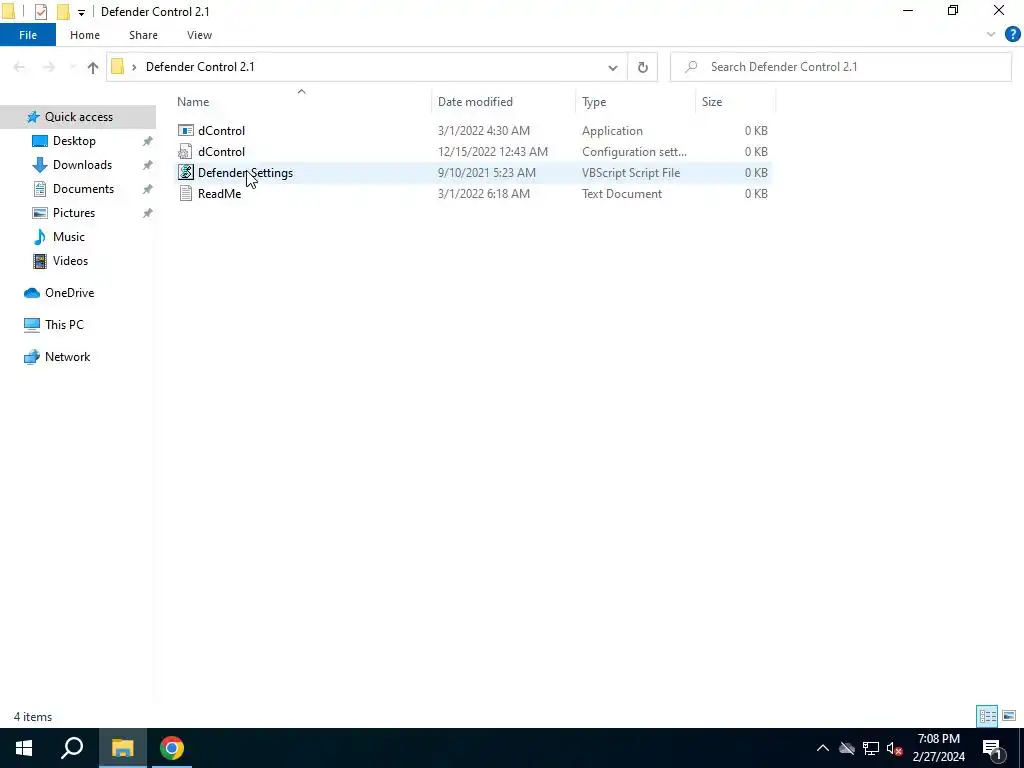Click Defender Control 2.1 in address bar
The image size is (1024, 768).
pyautogui.click(x=200, y=67)
